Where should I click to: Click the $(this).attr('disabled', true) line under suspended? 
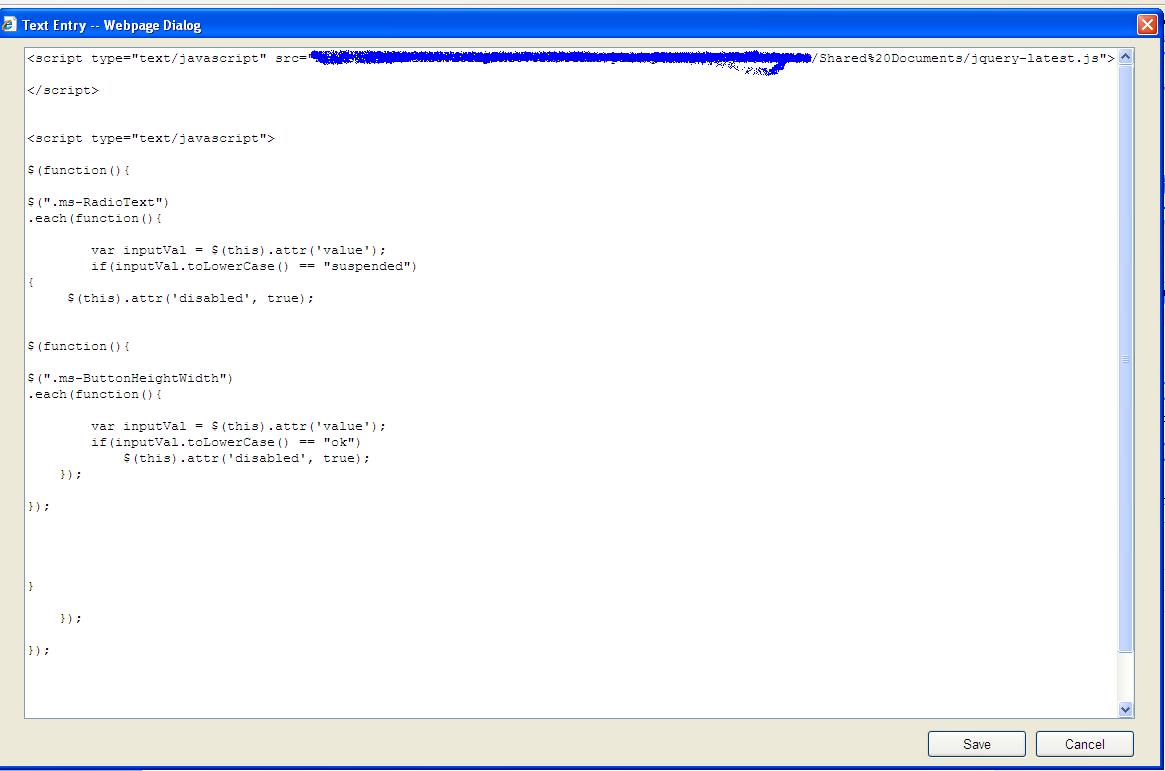click(190, 298)
